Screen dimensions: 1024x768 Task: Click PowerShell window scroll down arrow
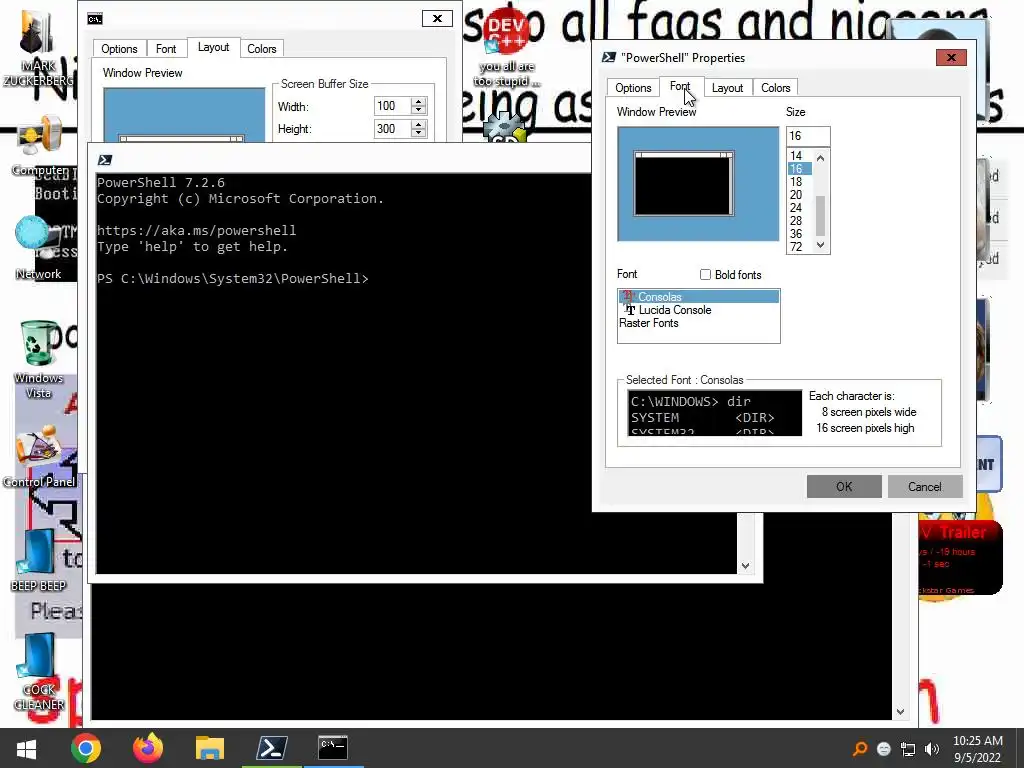(x=745, y=566)
